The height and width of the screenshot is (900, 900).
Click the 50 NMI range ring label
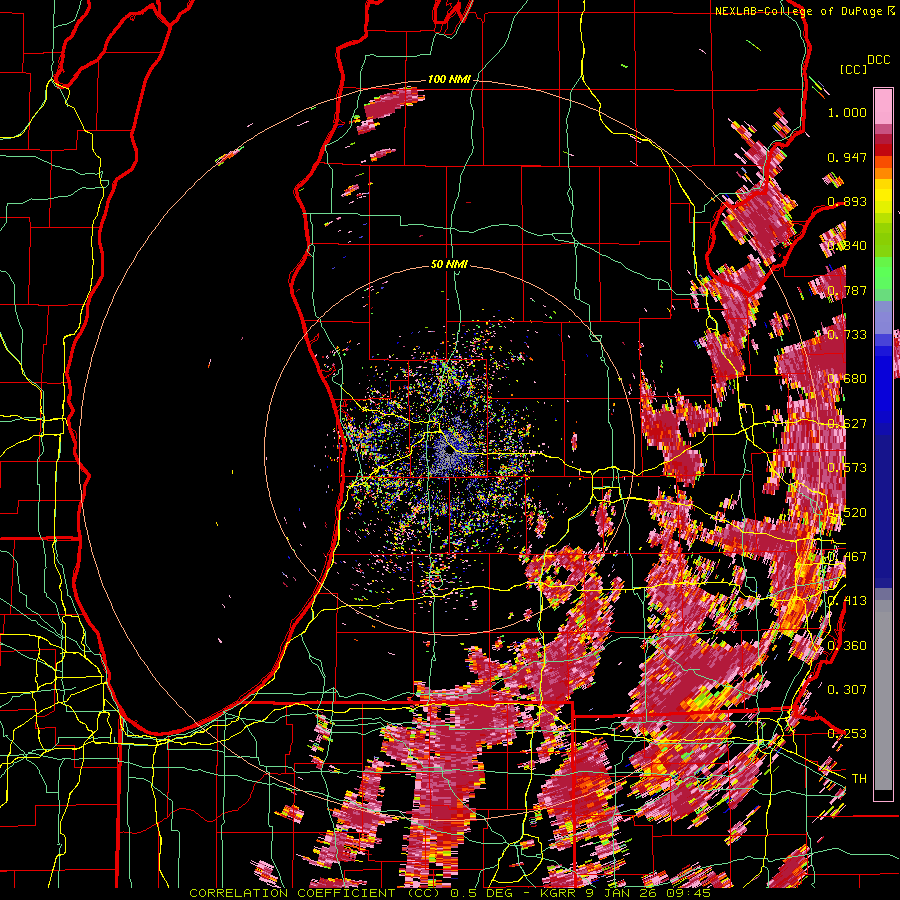click(x=449, y=264)
